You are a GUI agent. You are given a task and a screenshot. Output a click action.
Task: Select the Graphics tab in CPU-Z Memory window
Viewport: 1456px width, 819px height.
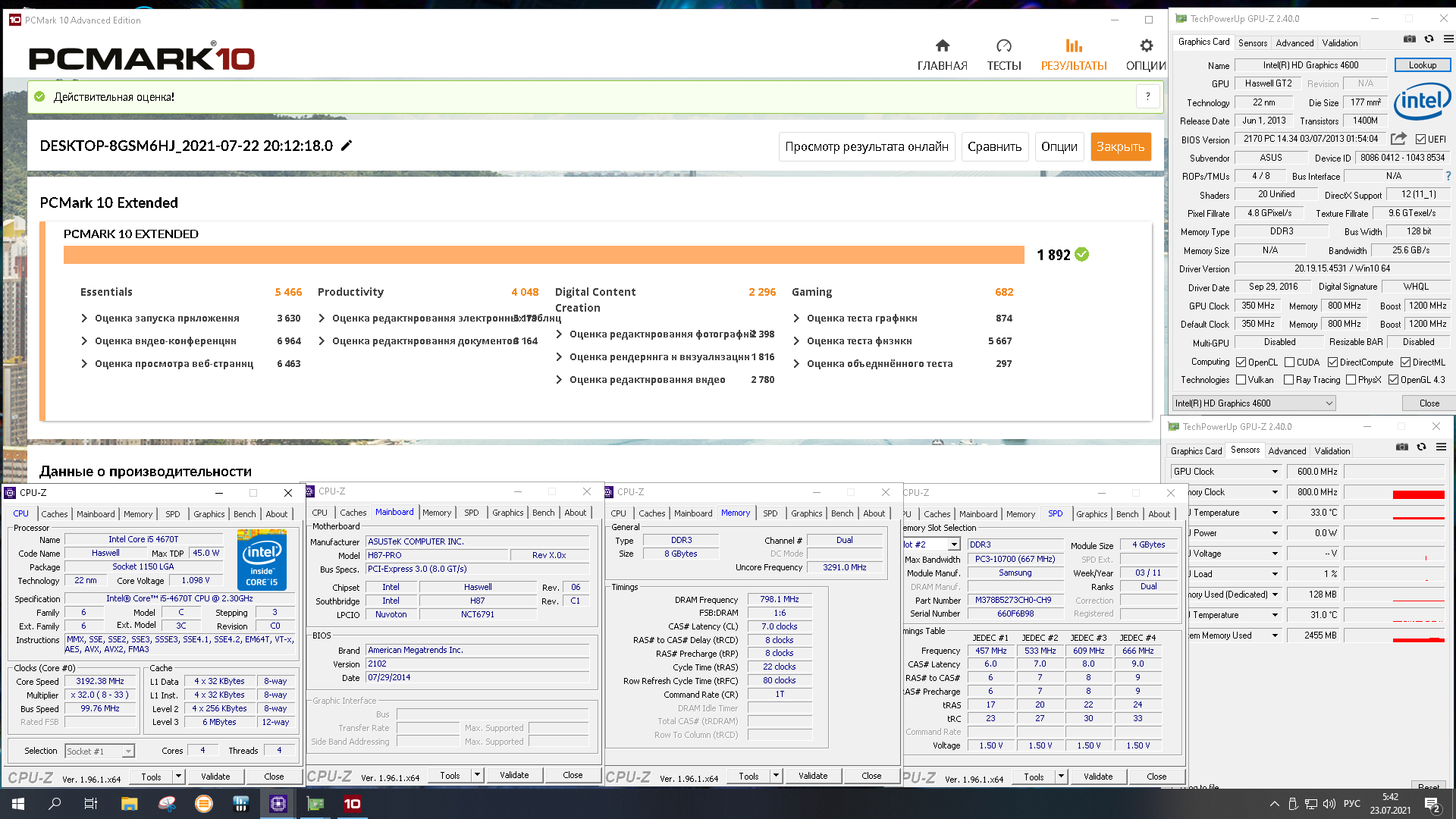pos(806,513)
